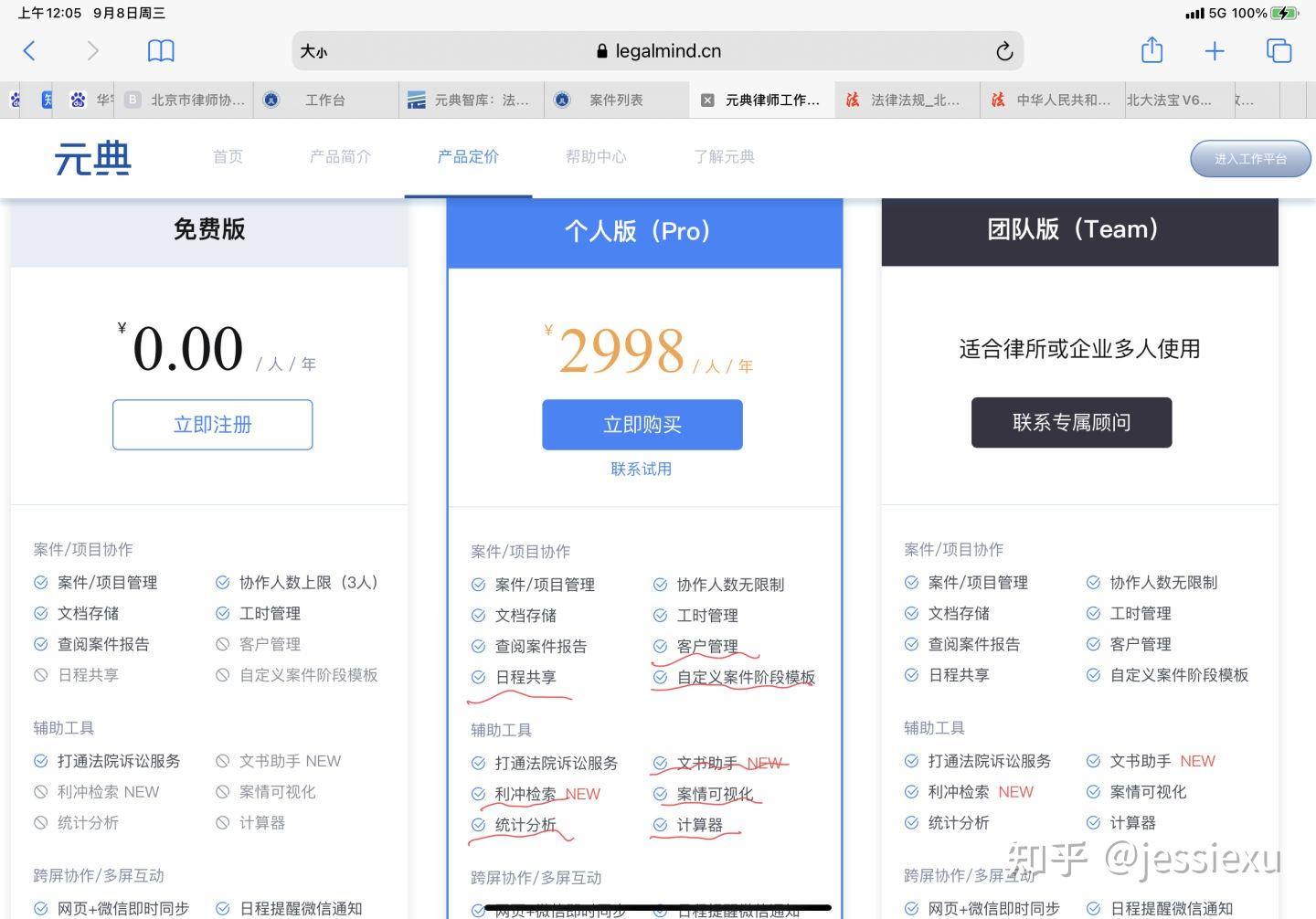Select the 产品定价 navigation item

click(x=468, y=157)
